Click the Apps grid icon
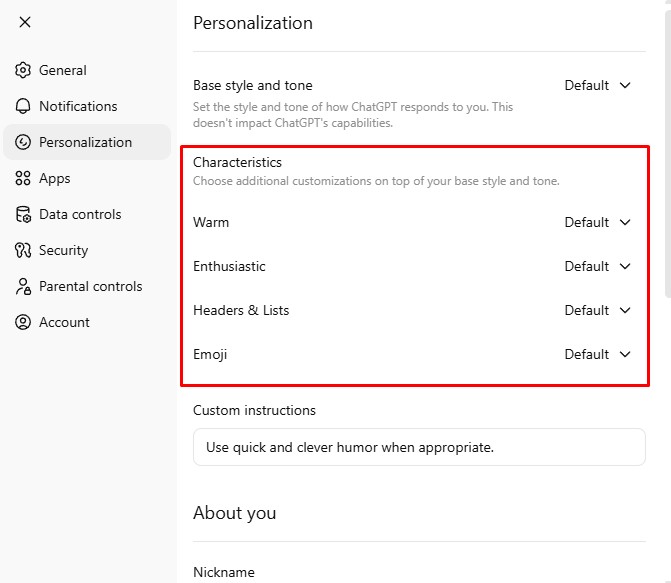The height and width of the screenshot is (583, 671). tap(23, 178)
